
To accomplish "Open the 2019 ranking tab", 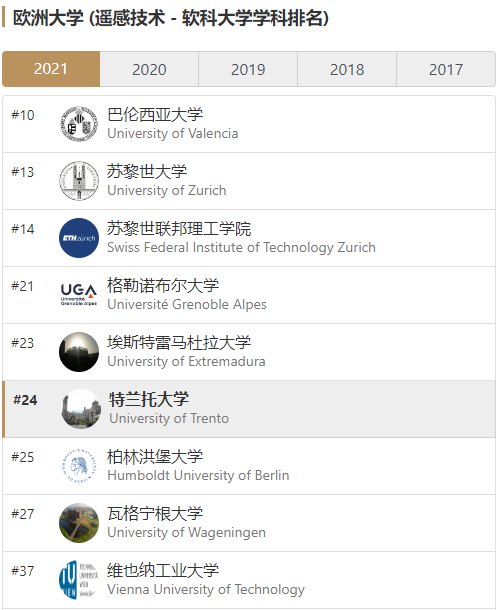I will 248,69.
